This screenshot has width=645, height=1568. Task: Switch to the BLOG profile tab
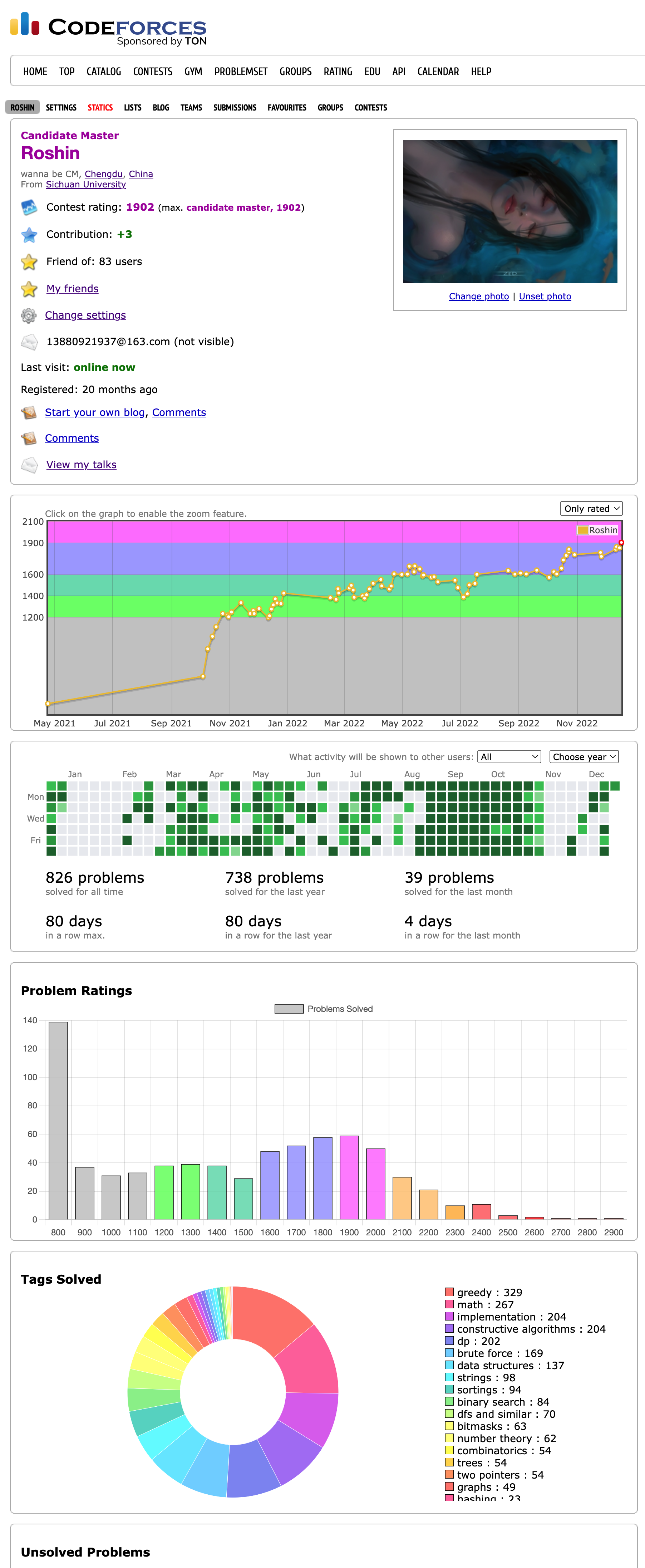point(161,108)
